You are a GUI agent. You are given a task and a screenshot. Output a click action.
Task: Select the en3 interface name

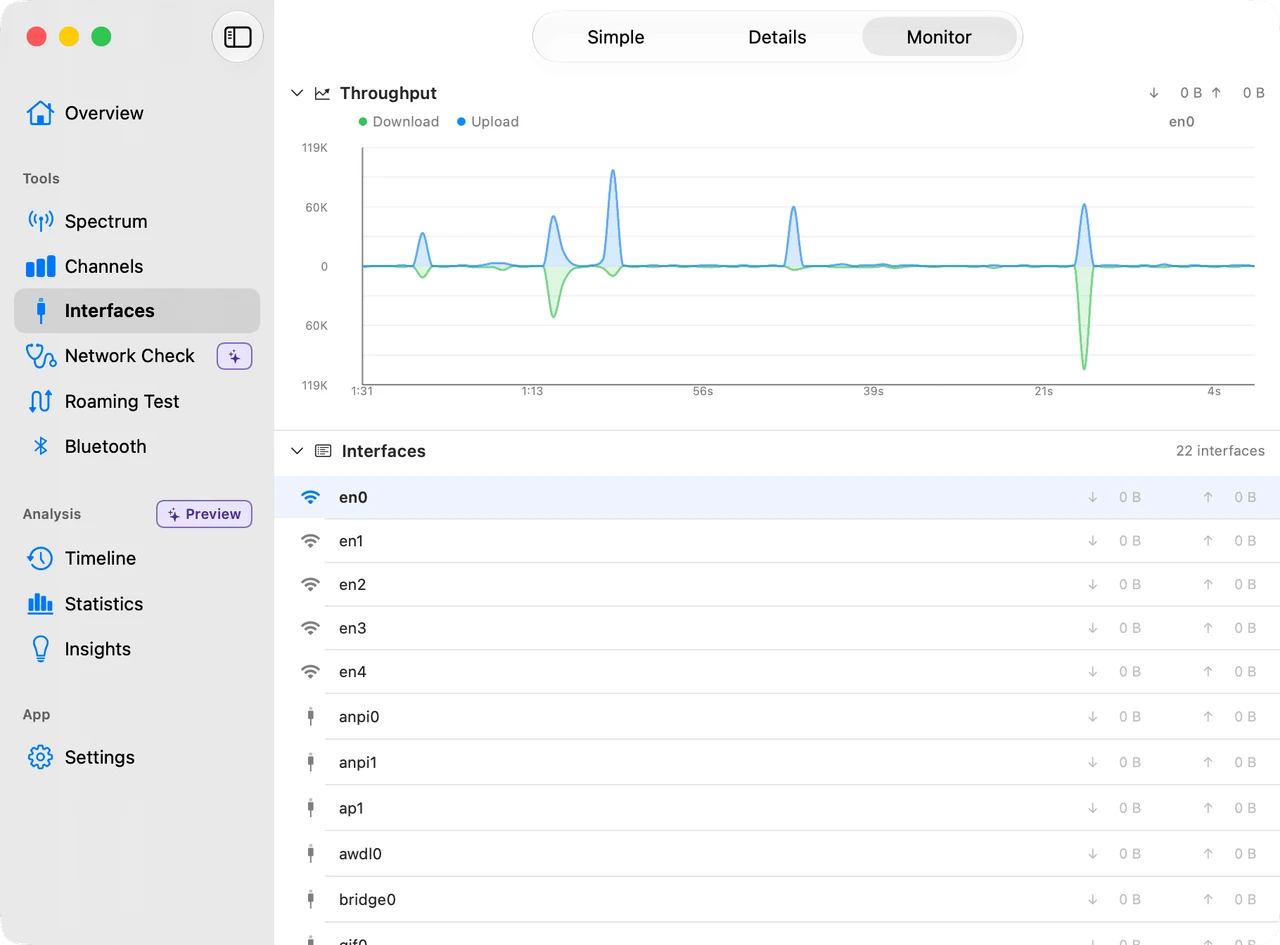[x=352, y=628]
